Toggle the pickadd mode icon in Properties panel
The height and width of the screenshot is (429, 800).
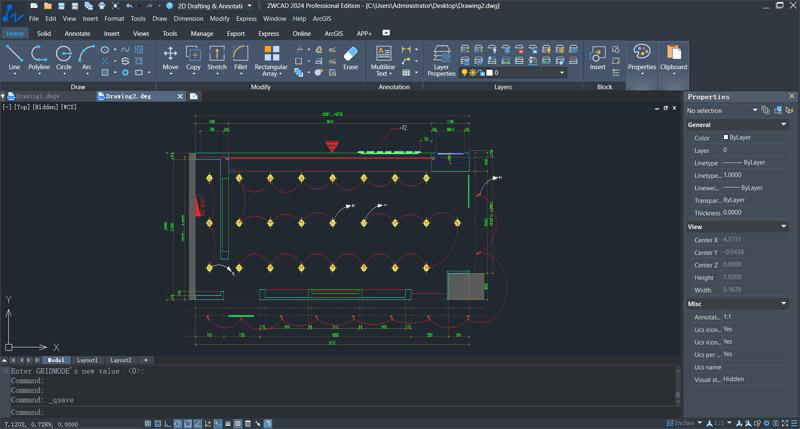pyautogui.click(x=765, y=110)
